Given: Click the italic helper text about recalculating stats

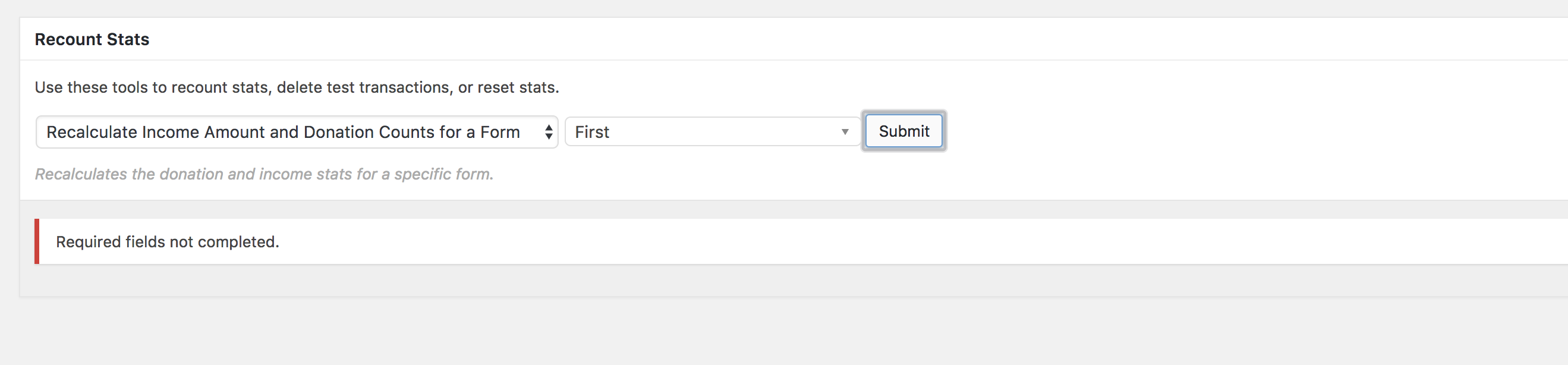Looking at the screenshot, I should point(265,174).
